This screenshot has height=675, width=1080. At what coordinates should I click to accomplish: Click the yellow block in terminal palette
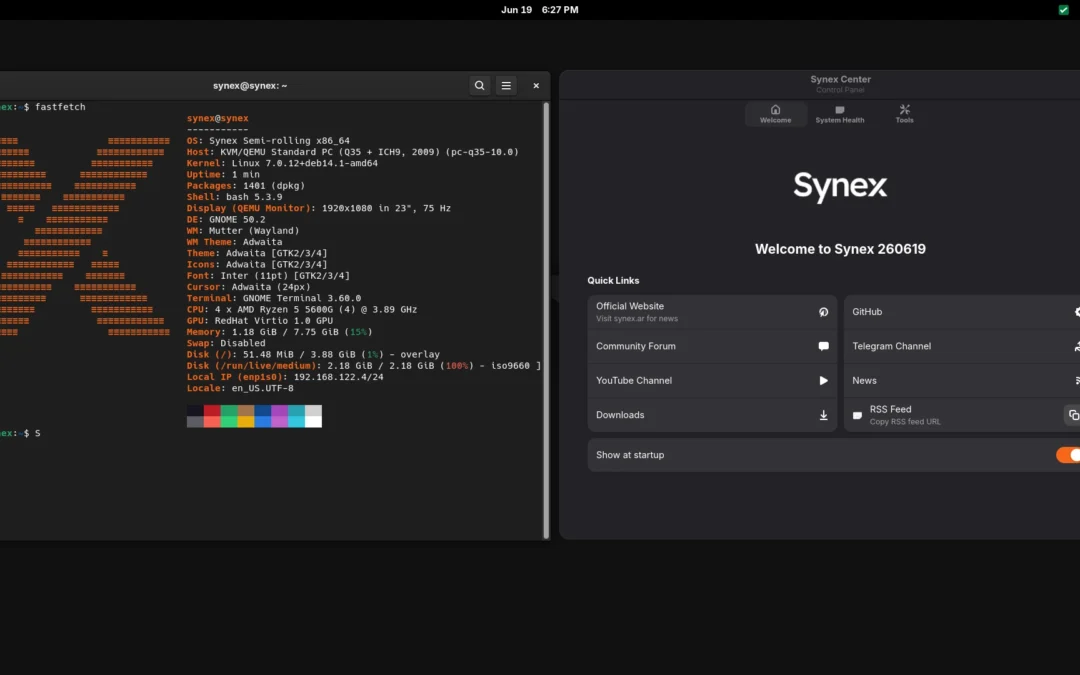pyautogui.click(x=246, y=422)
